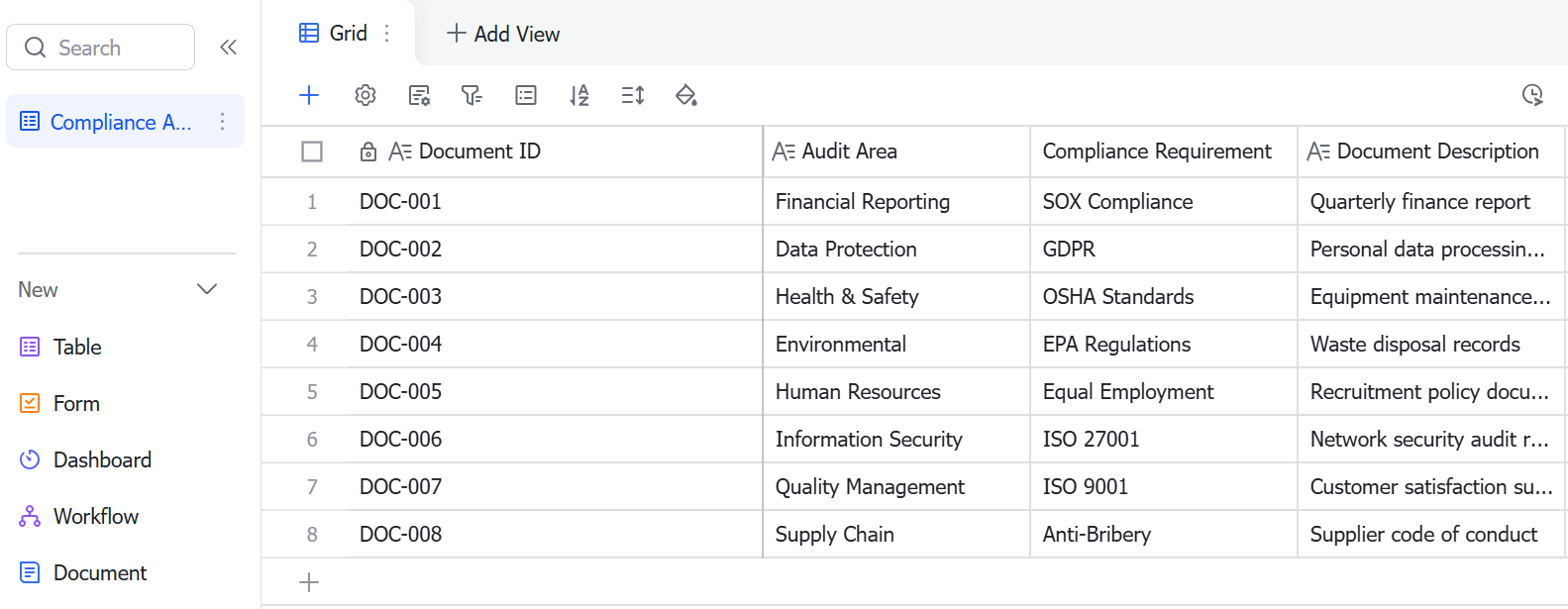
Task: Open the field settings gear icon
Action: tap(366, 95)
